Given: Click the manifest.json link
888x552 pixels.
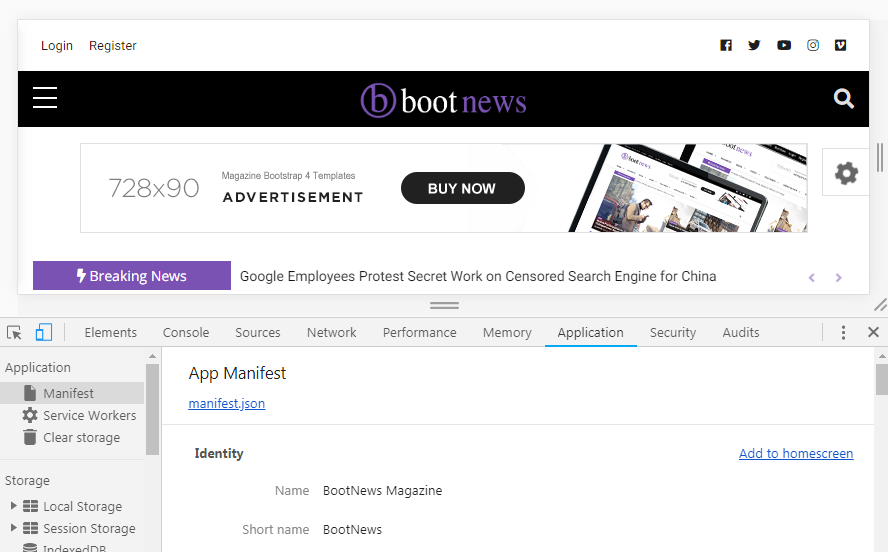Looking at the screenshot, I should [227, 404].
